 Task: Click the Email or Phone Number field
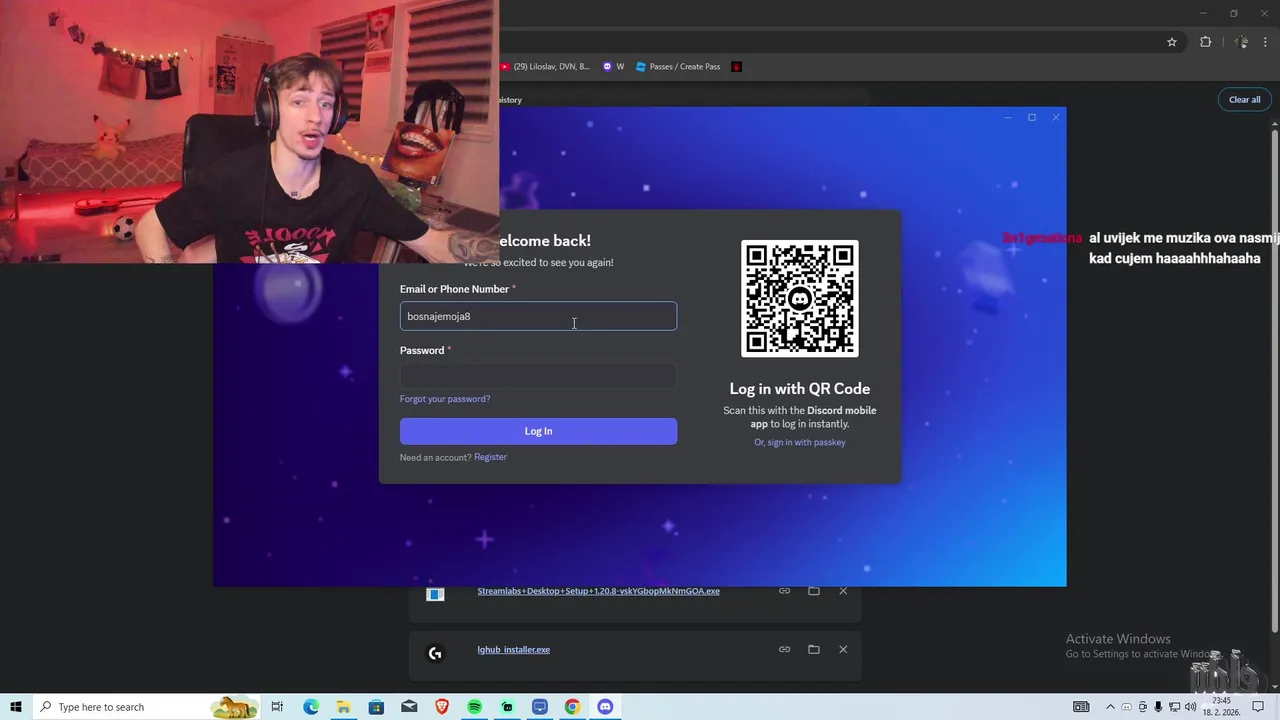tap(538, 316)
